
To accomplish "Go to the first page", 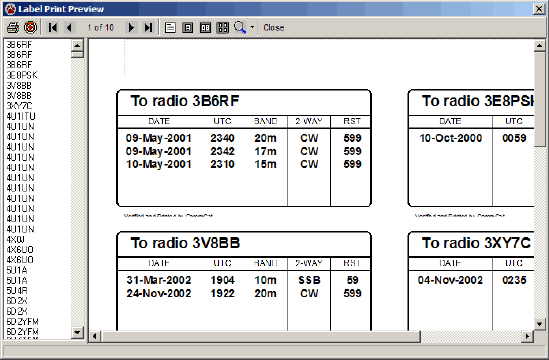I will click(x=53, y=27).
